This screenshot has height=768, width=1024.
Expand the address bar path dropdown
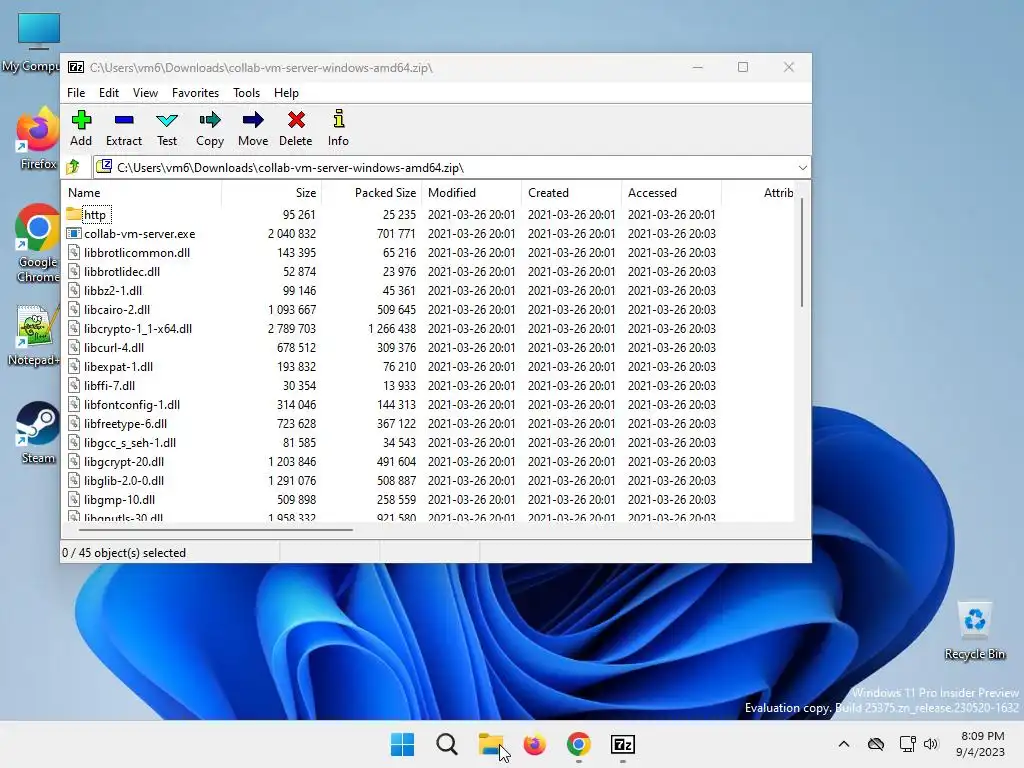803,168
